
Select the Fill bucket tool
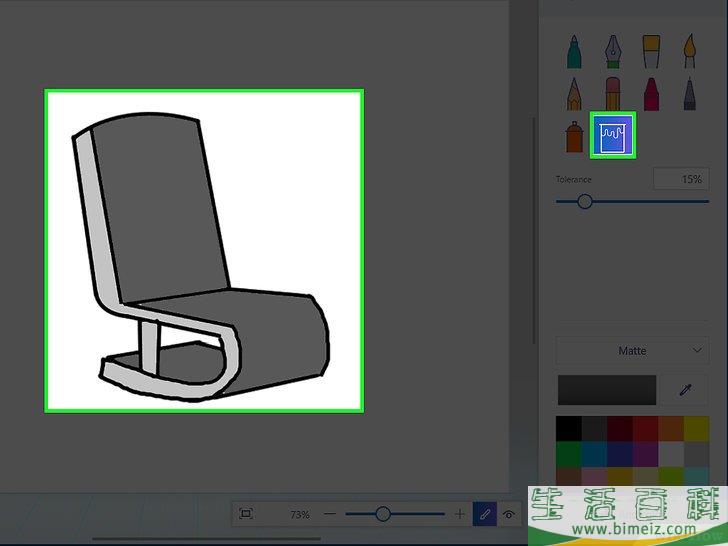[x=612, y=136]
